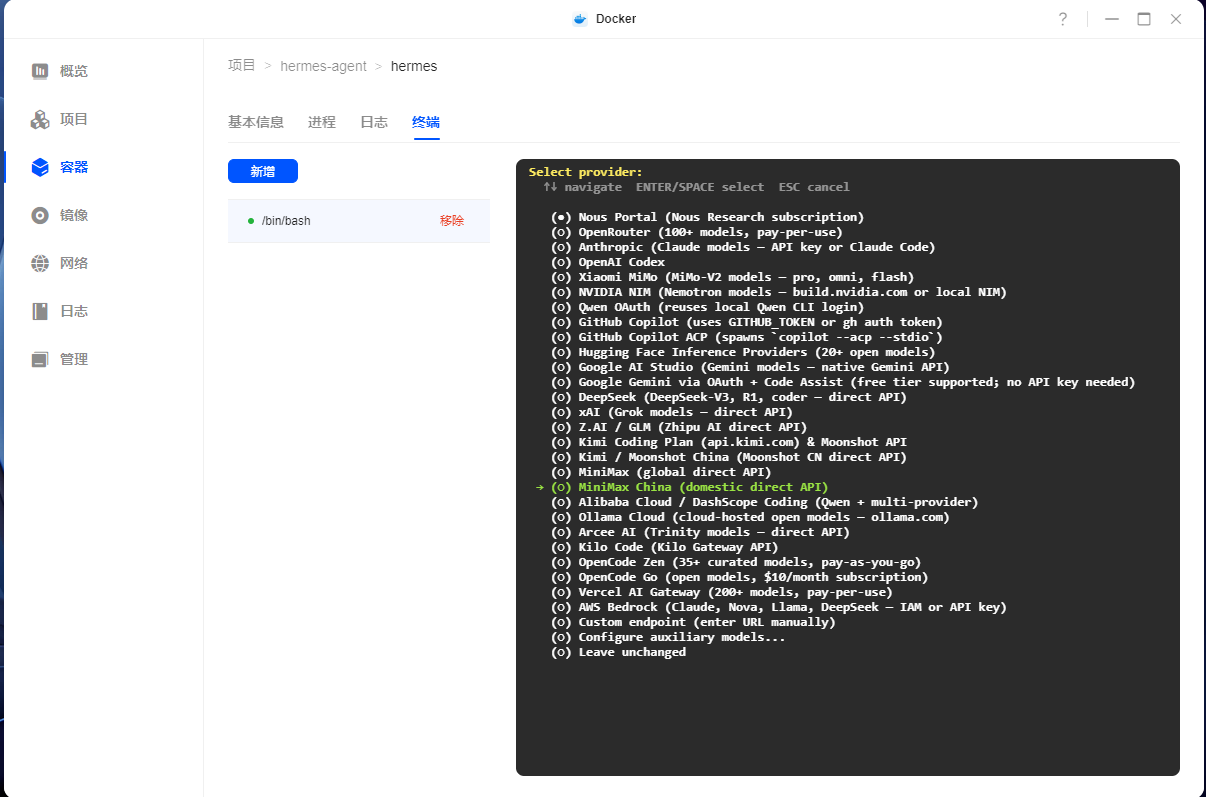Image resolution: width=1206 pixels, height=797 pixels.
Task: Click the navigate ENTER/SPACE hint line
Action: click(697, 187)
